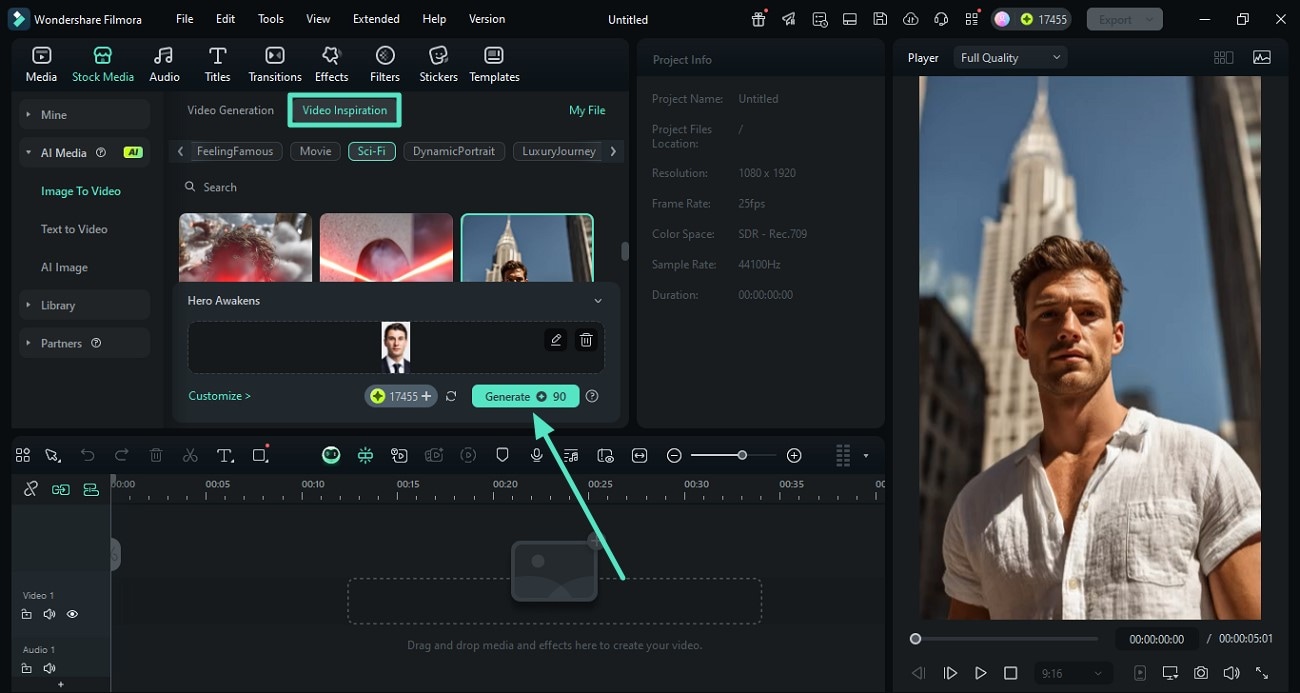Open the Filters panel
Screen dimensions: 1300x693
385,64
